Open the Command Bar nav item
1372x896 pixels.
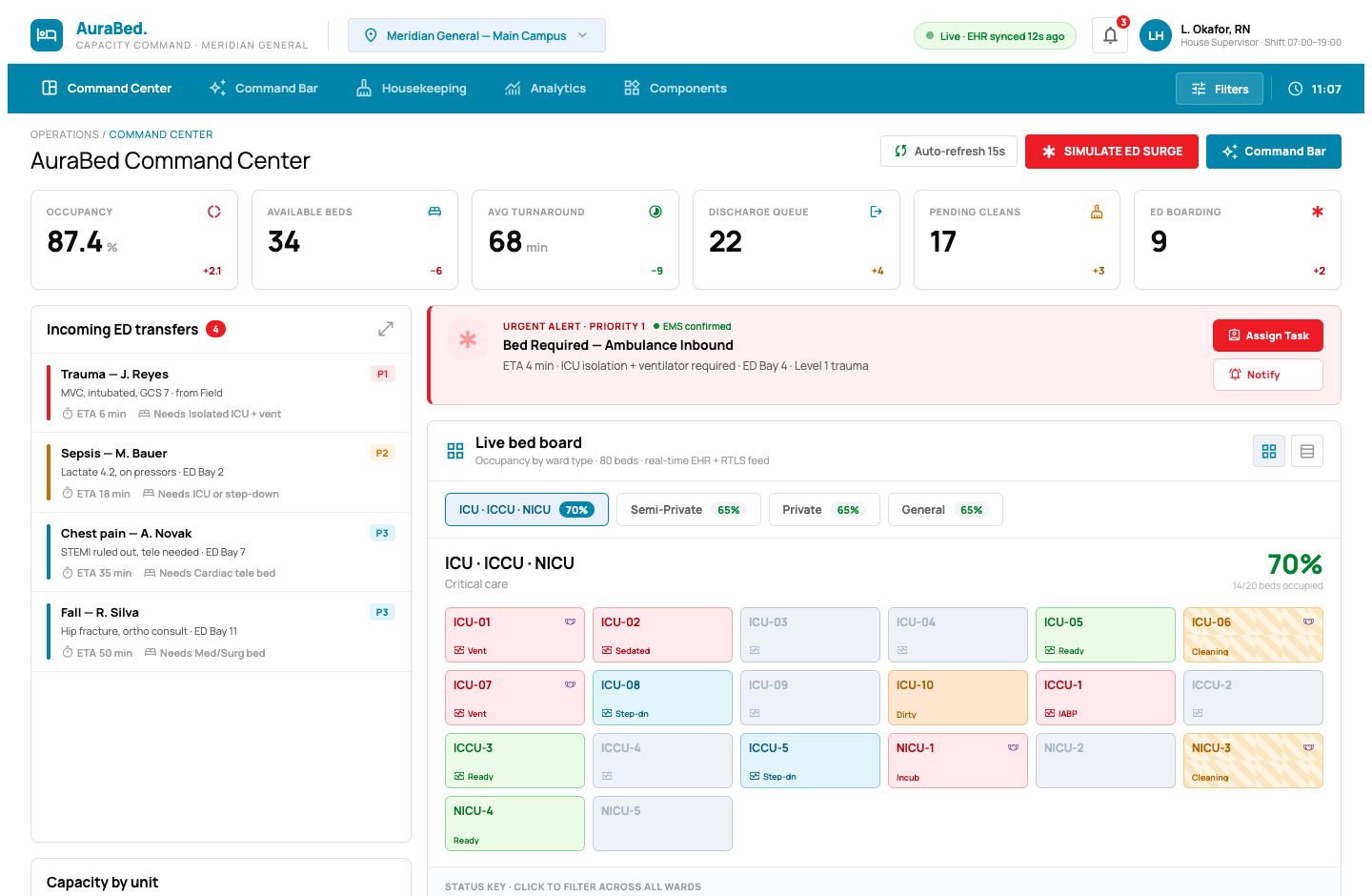264,89
